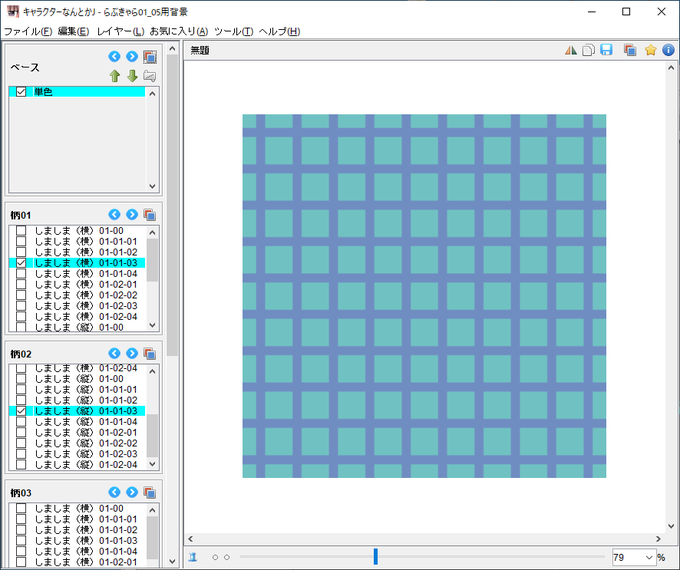680x570 pixels.
Task: Open 編集(E) menu
Action: click(73, 31)
